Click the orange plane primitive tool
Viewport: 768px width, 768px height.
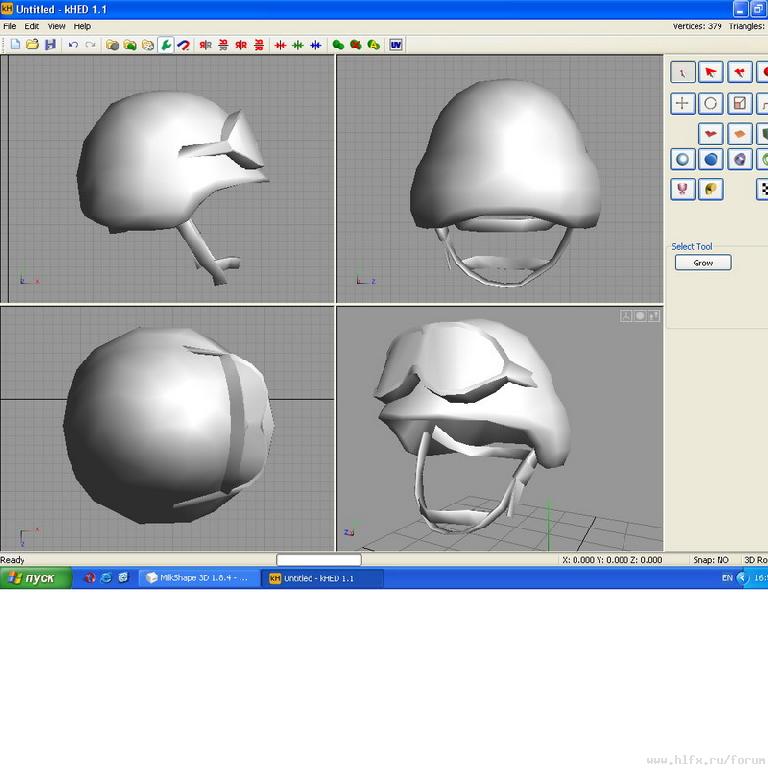[739, 132]
